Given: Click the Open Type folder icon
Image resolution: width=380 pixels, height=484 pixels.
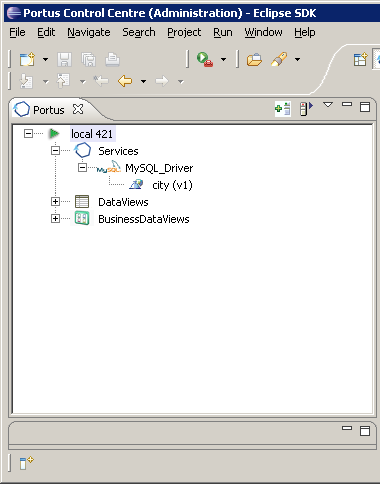Looking at the screenshot, I should pos(254,60).
